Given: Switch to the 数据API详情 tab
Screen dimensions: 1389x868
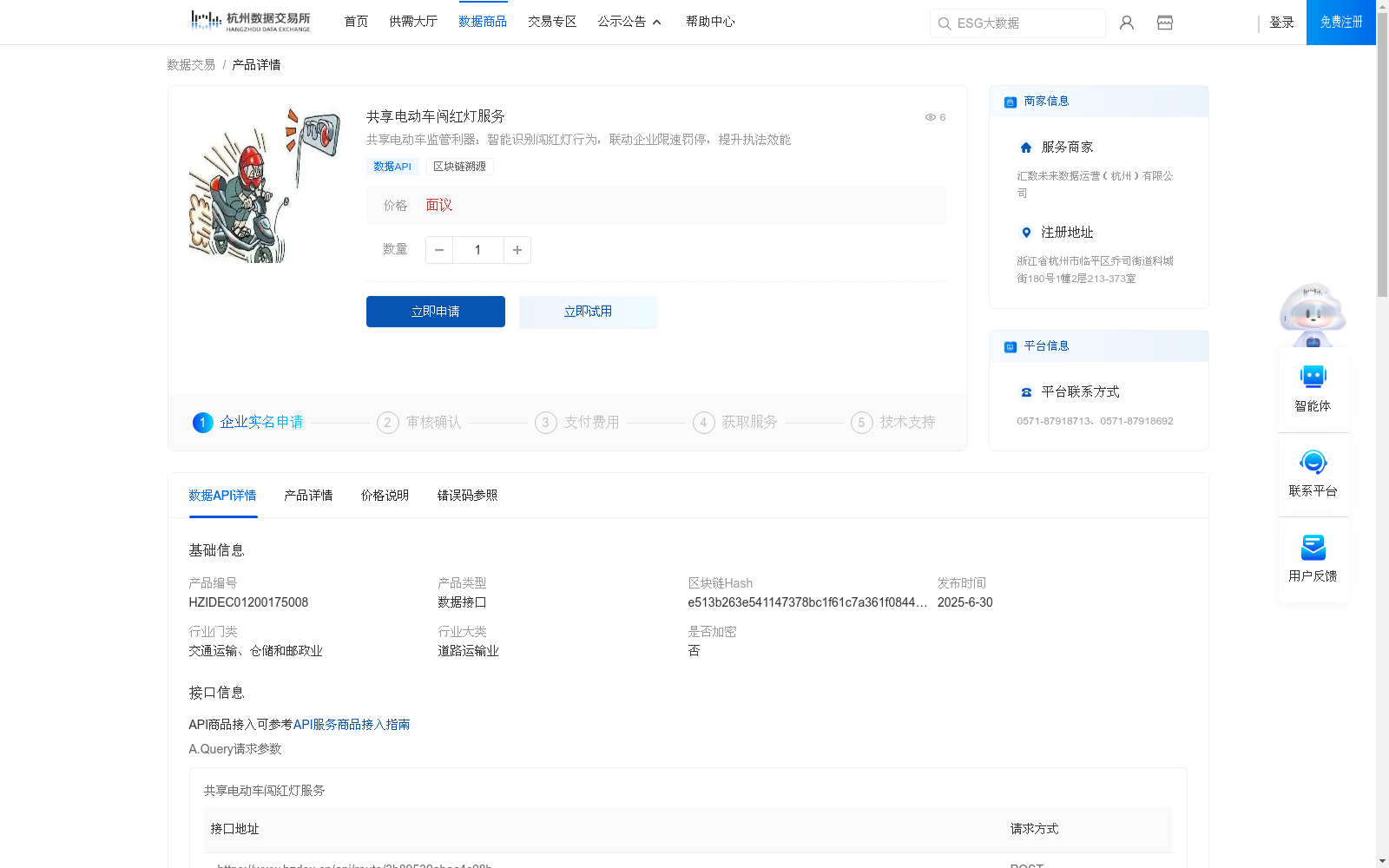Looking at the screenshot, I should [222, 496].
